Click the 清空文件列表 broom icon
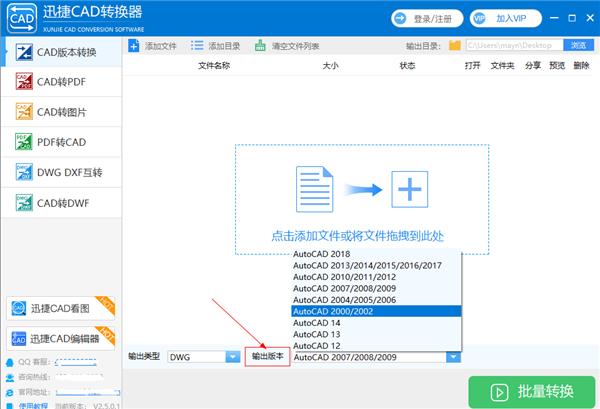Viewport: 600px width, 409px height. (x=260, y=46)
